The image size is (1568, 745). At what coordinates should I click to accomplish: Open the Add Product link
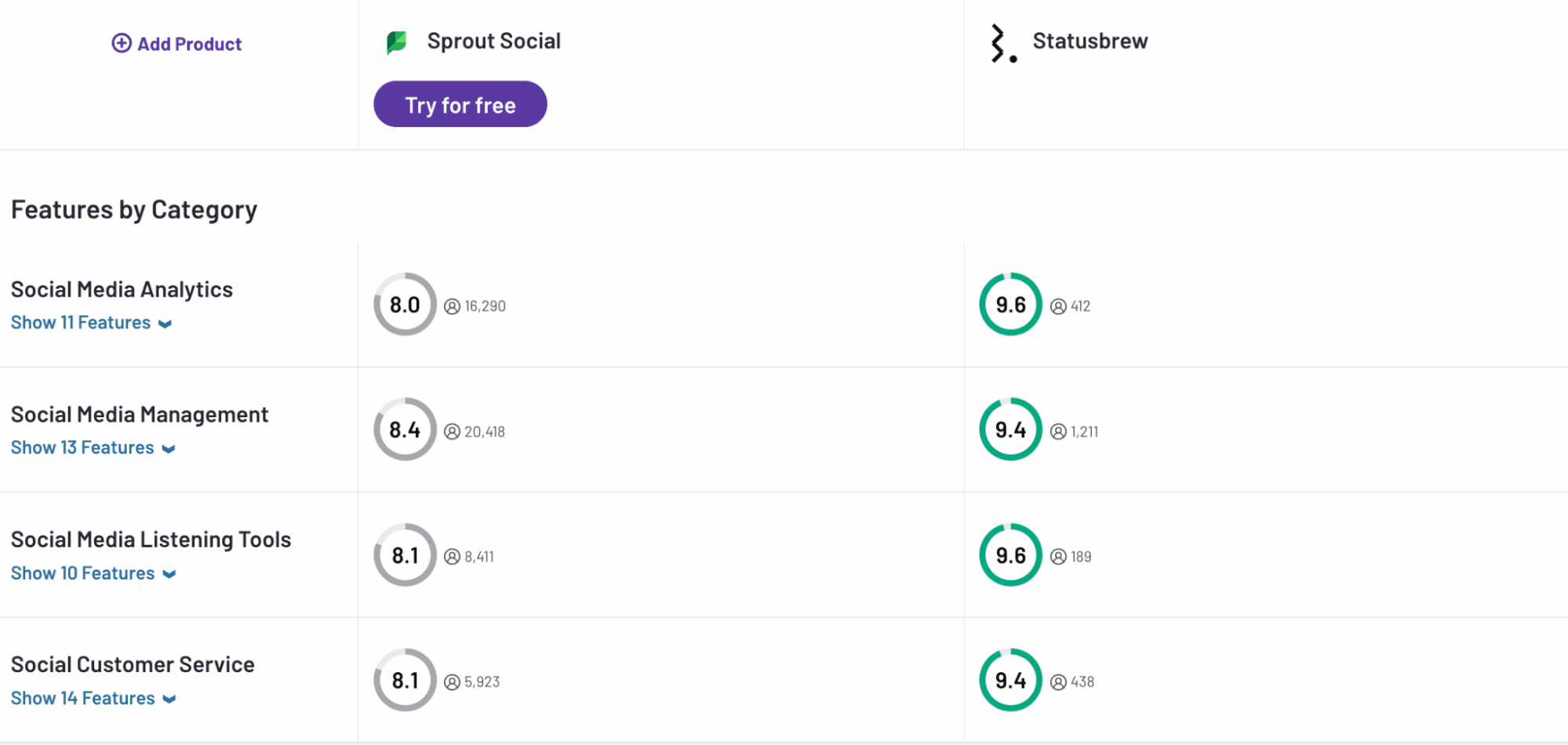(189, 44)
